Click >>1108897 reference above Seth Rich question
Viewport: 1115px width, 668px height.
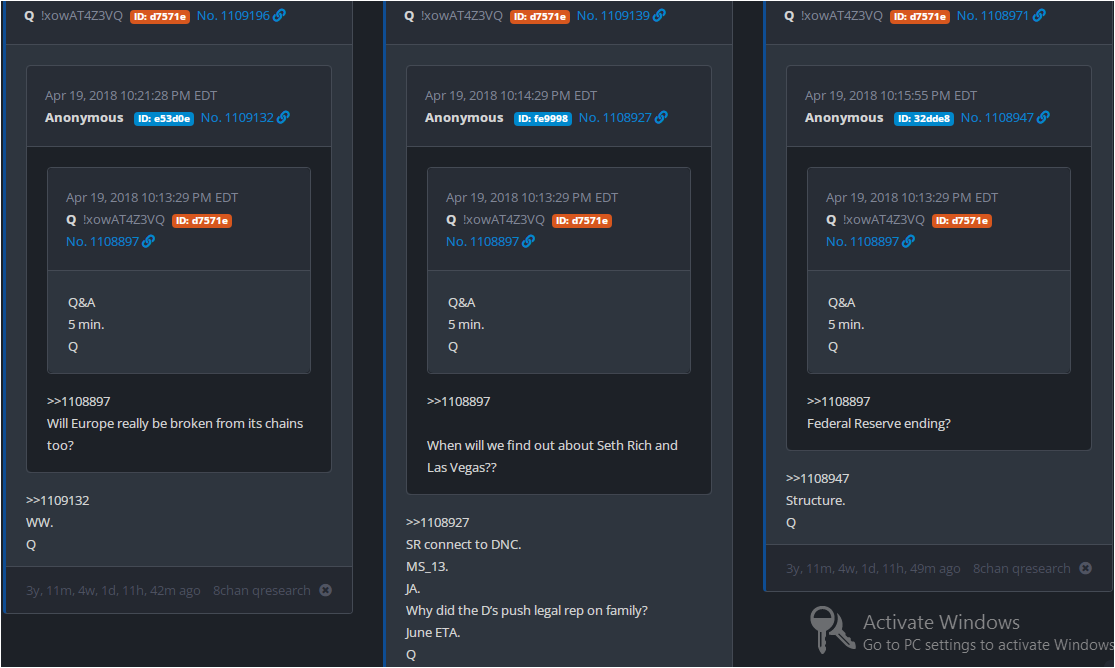click(458, 401)
